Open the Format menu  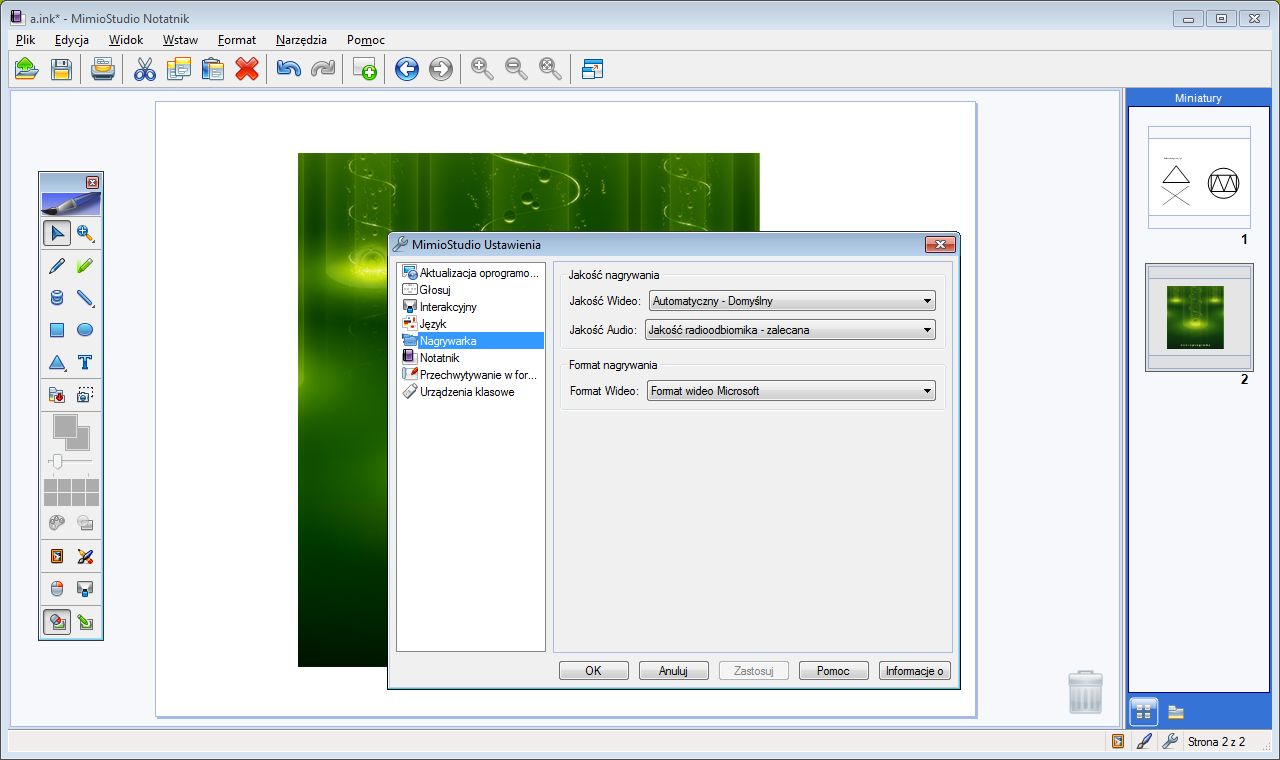pyautogui.click(x=237, y=40)
